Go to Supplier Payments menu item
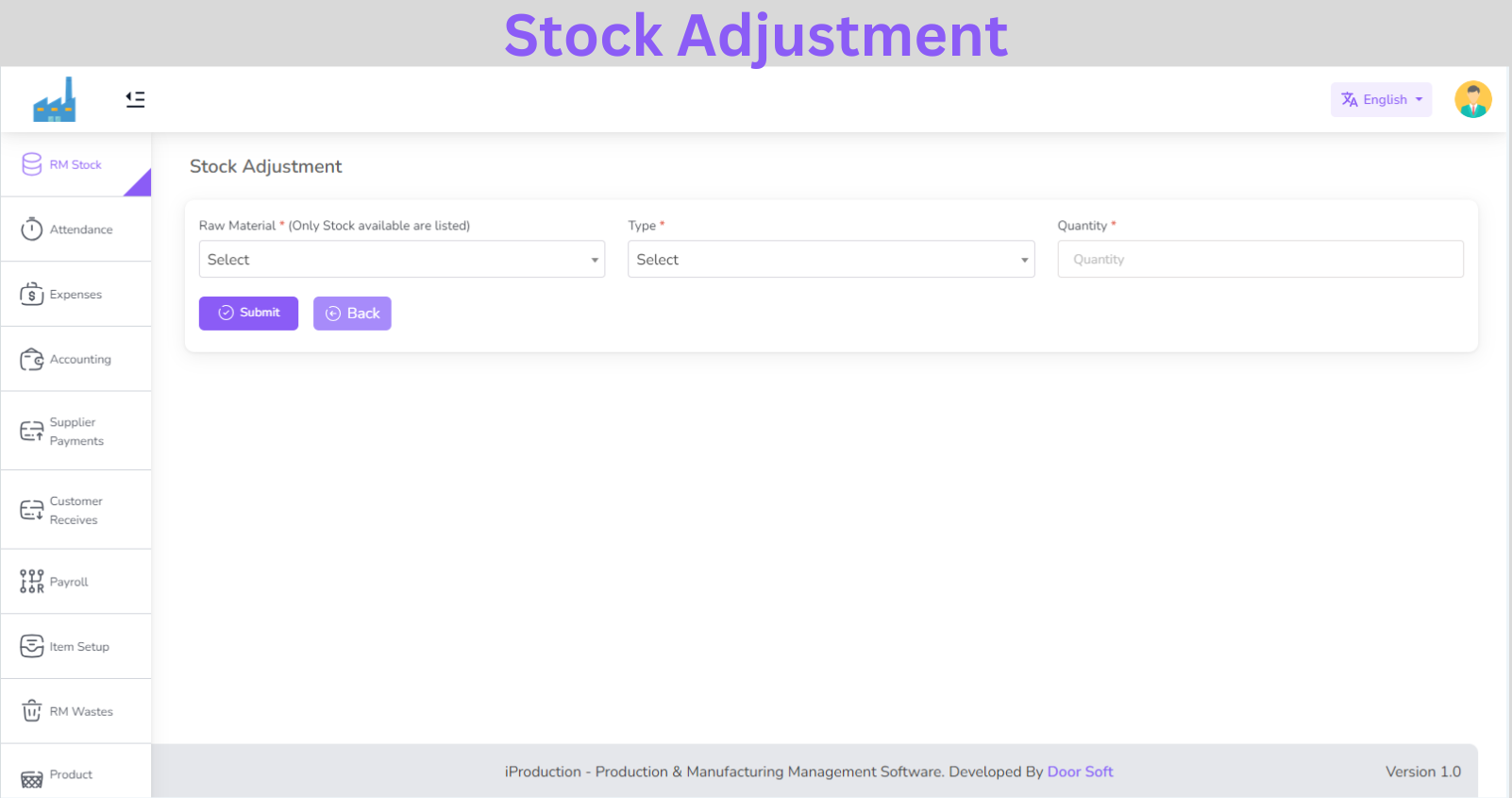The width and height of the screenshot is (1512, 798). pyautogui.click(x=76, y=432)
